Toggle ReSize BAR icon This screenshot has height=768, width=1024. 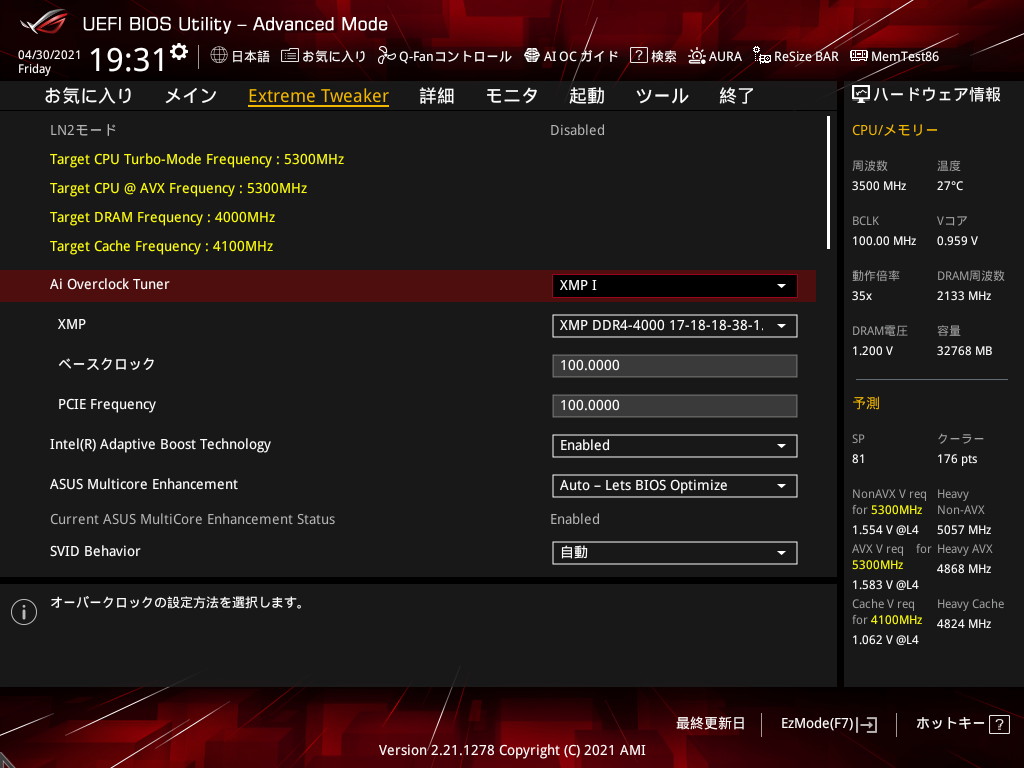[761, 56]
